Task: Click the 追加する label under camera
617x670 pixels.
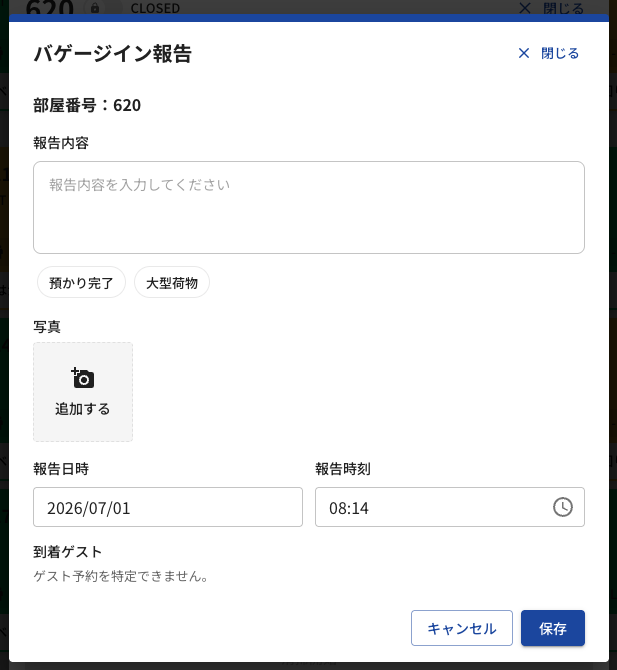Action: (x=82, y=409)
